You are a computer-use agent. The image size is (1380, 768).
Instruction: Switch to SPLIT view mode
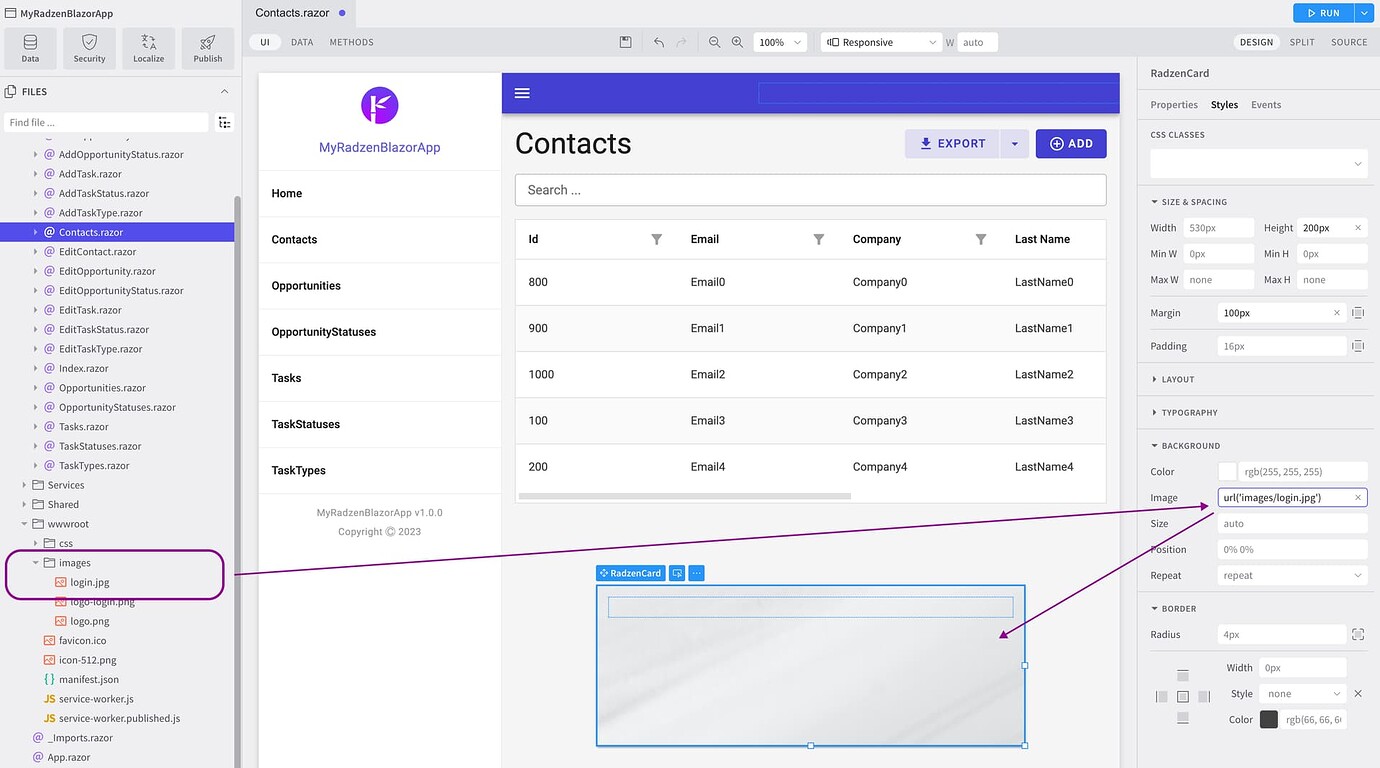[1301, 42]
